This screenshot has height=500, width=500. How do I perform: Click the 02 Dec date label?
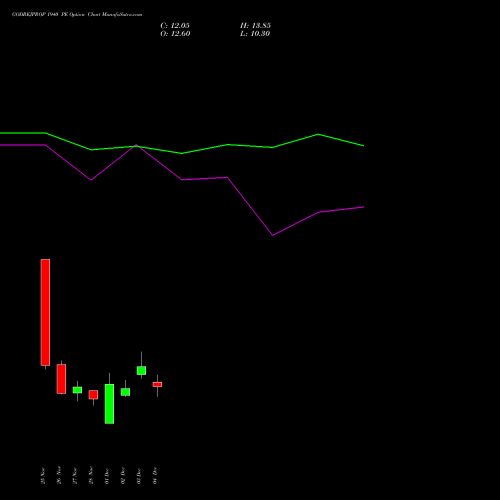point(123,476)
